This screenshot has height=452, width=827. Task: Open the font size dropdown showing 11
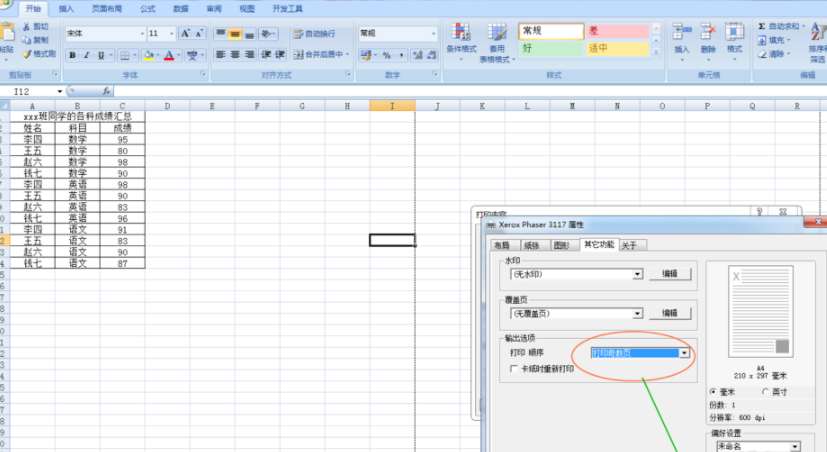(171, 34)
